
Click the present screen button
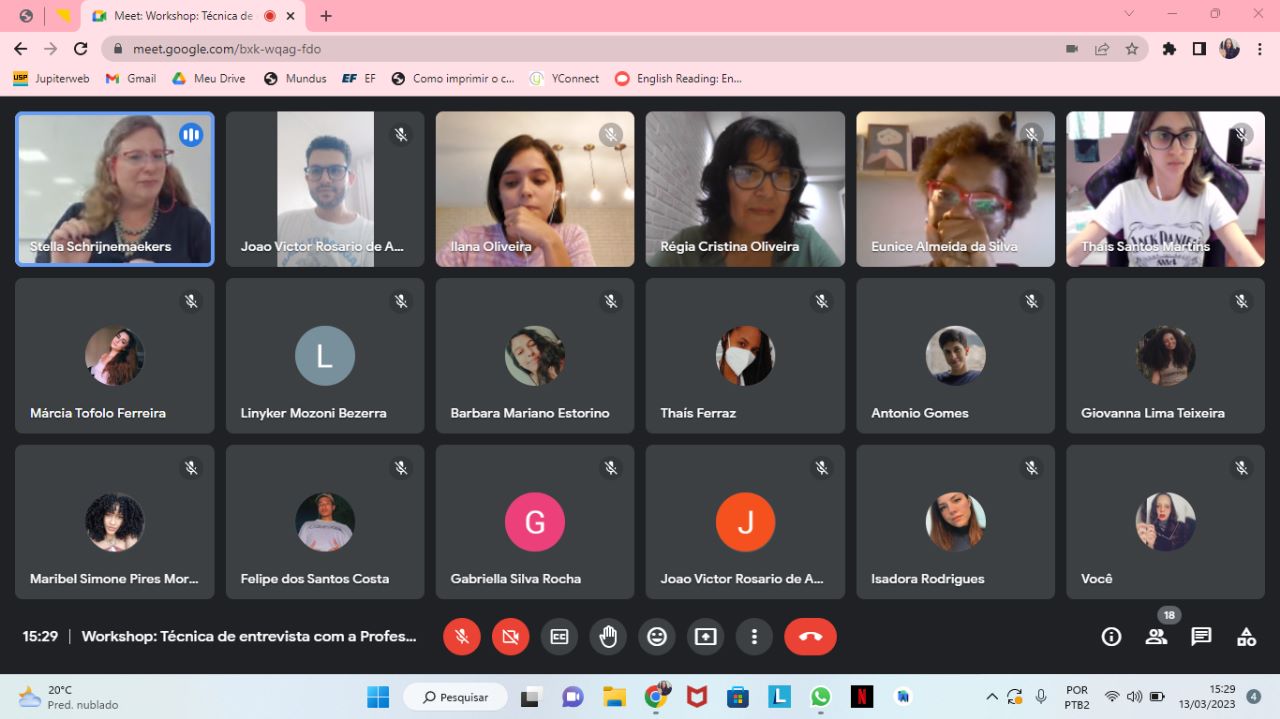click(x=706, y=636)
